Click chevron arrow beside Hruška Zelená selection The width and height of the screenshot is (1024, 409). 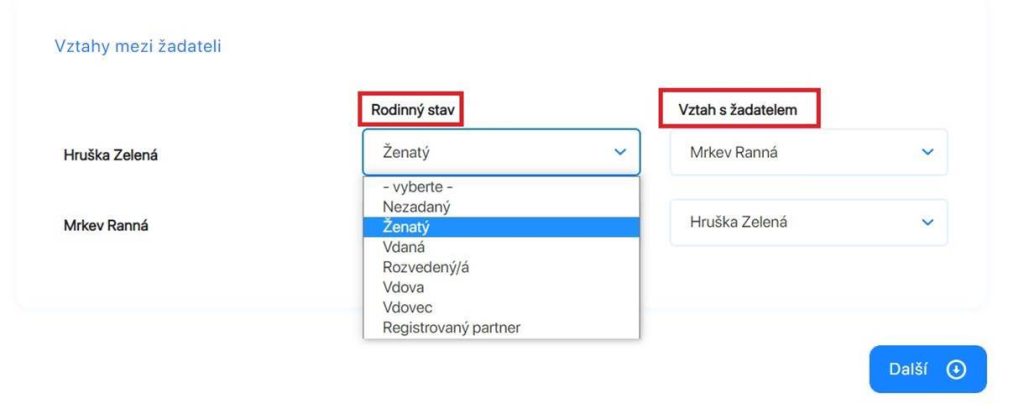pyautogui.click(x=927, y=222)
